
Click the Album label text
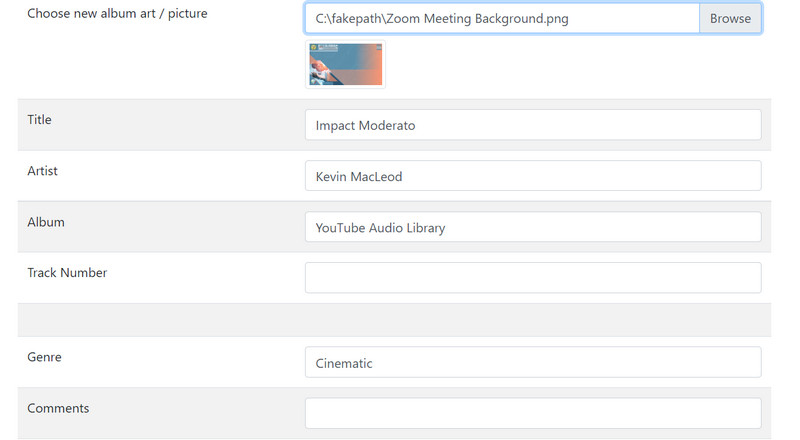coord(46,222)
